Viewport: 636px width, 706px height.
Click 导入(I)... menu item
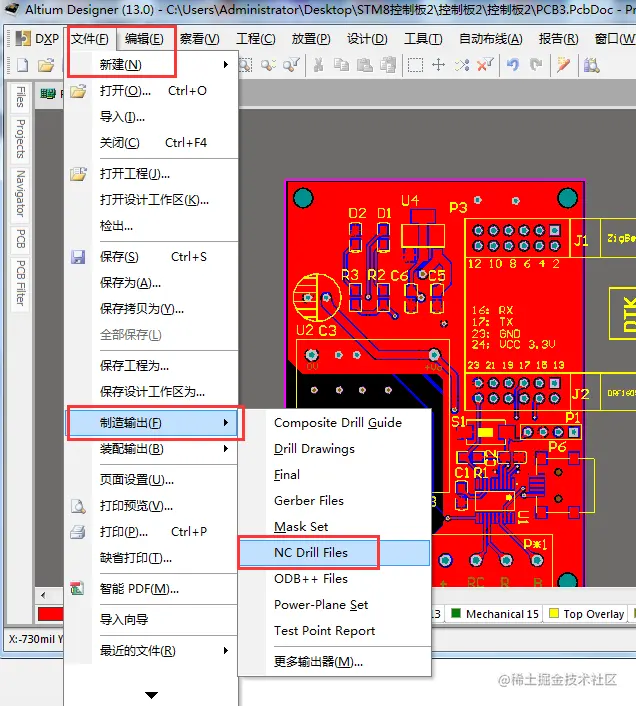(x=152, y=117)
